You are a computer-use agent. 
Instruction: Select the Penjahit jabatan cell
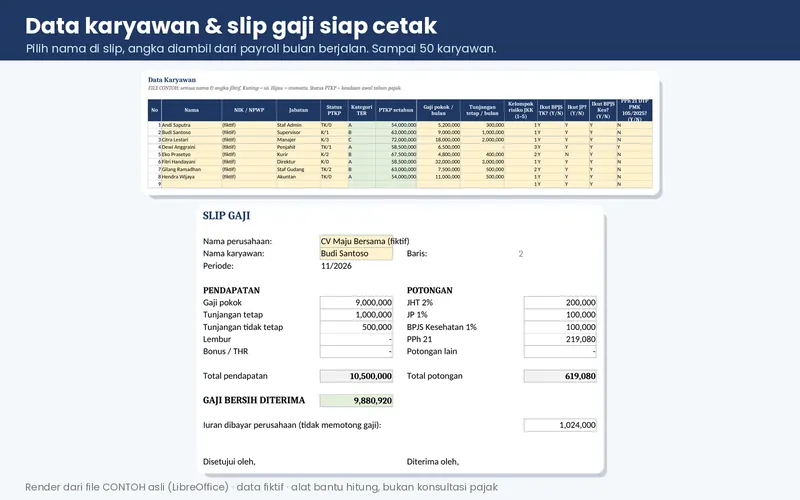298,147
